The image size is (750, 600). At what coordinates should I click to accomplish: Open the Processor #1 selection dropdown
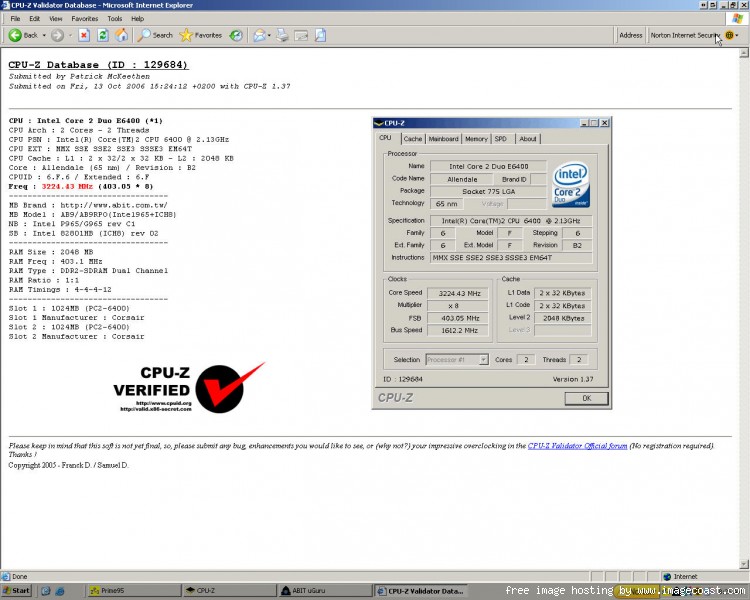click(457, 360)
